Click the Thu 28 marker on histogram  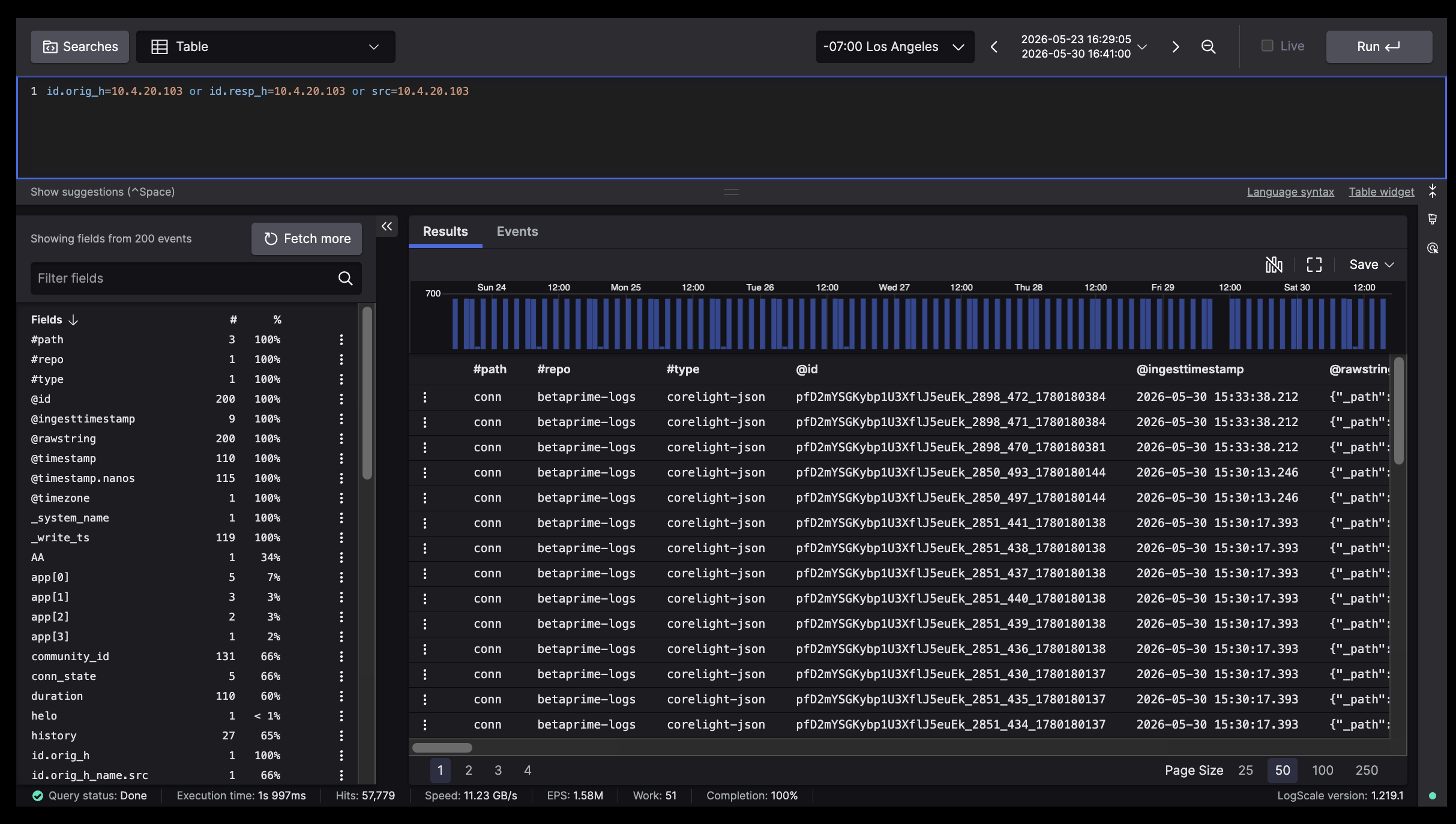[1028, 287]
